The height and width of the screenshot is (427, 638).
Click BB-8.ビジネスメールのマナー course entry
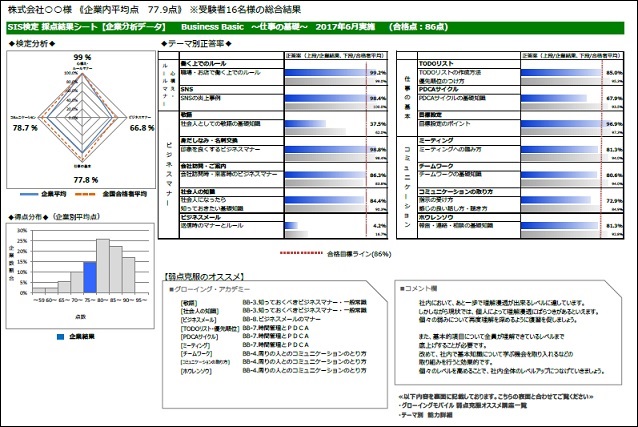point(281,319)
